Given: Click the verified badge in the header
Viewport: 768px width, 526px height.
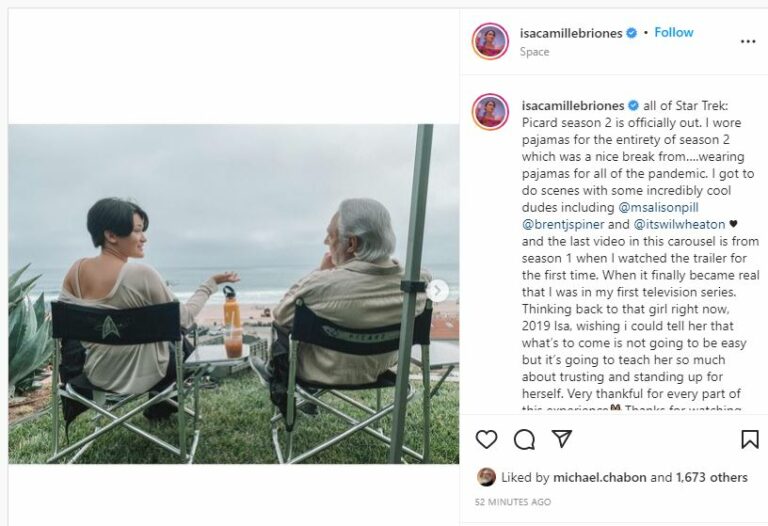Looking at the screenshot, I should (631, 33).
